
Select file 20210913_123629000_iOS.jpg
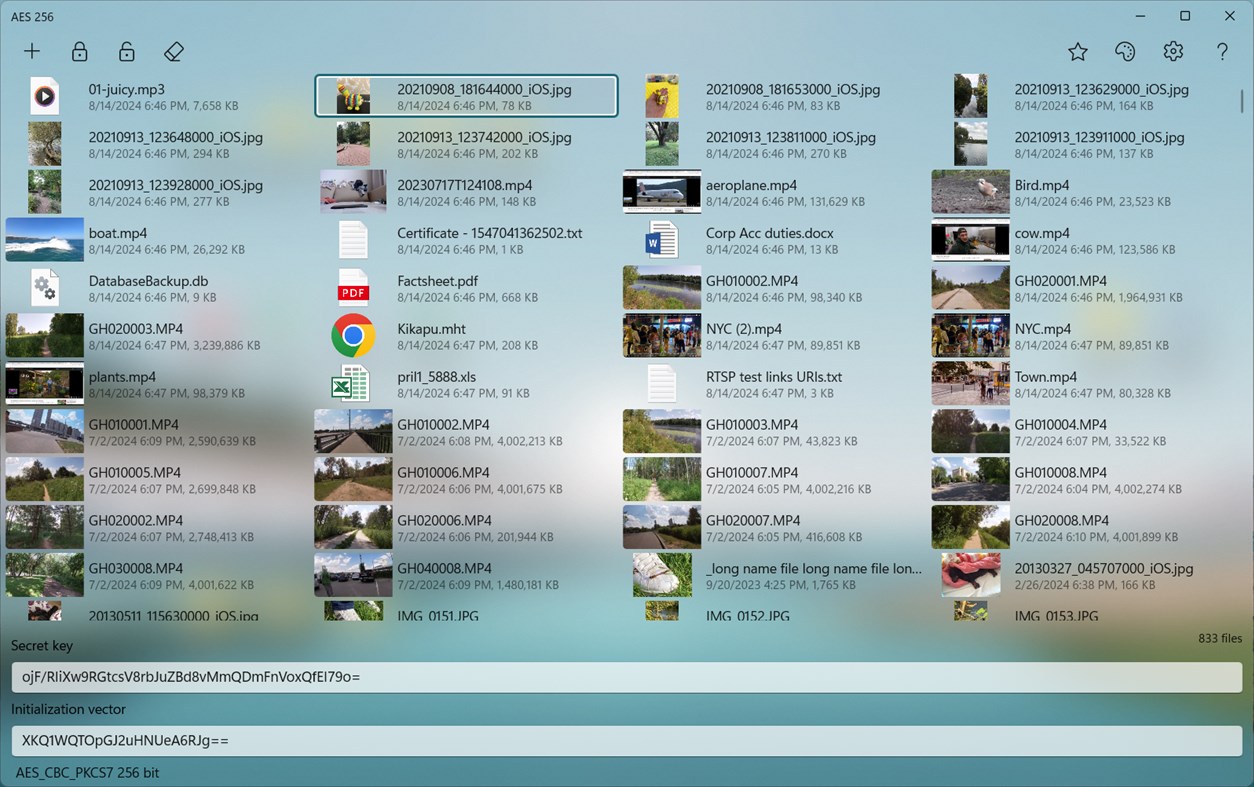[x=1083, y=96]
